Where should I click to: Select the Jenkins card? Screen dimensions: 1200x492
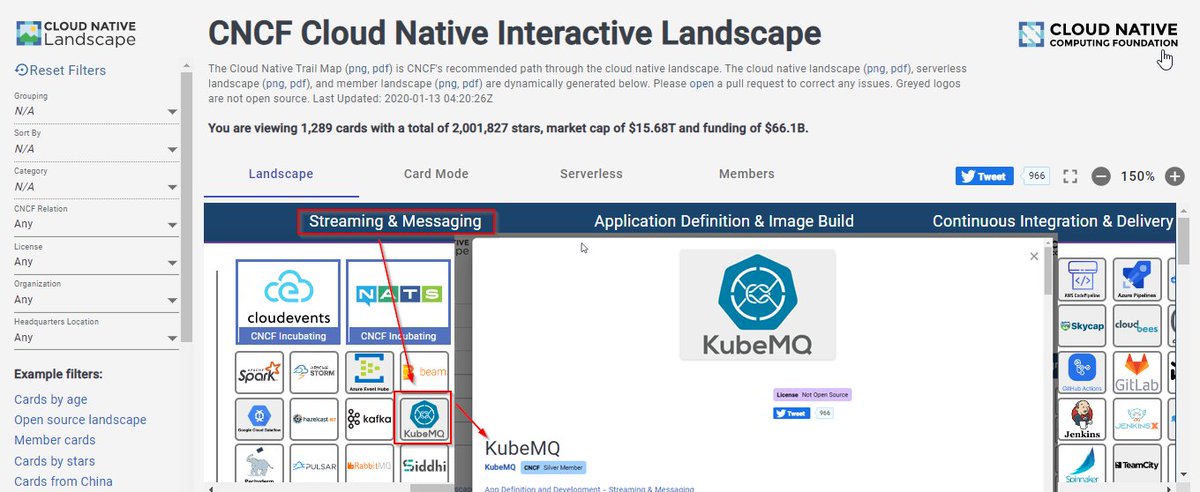click(1084, 419)
